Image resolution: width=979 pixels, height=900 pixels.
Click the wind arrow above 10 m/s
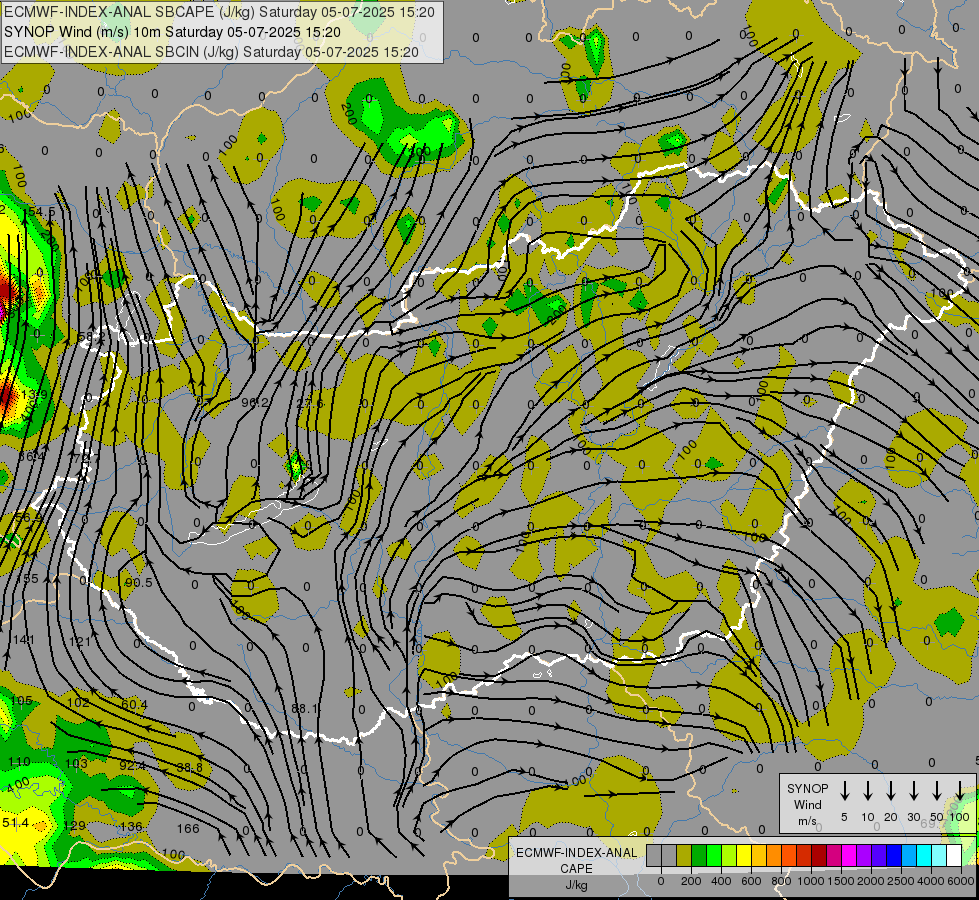tap(867, 790)
